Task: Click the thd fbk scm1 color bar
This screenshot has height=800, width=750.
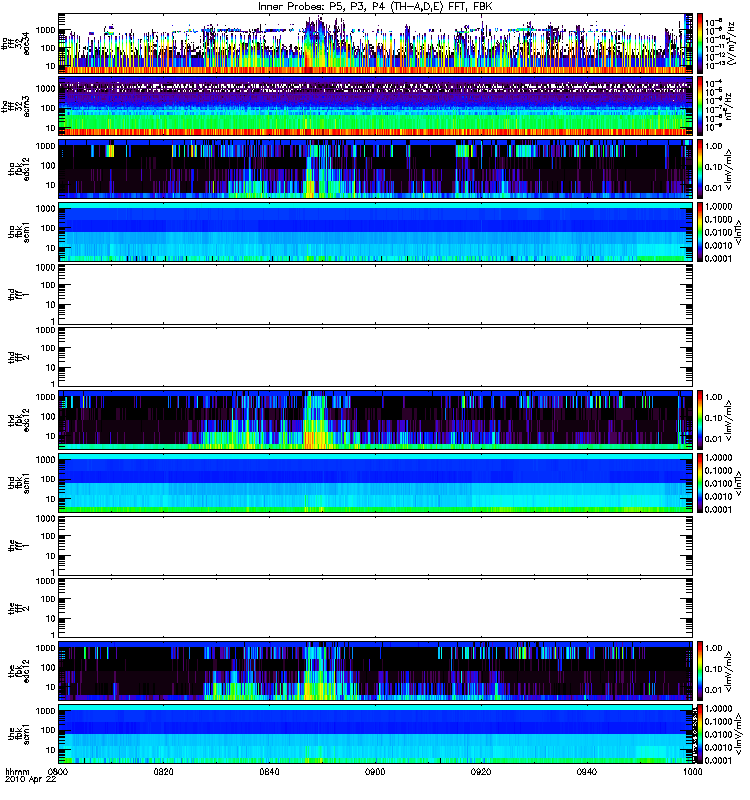Action: (700, 483)
